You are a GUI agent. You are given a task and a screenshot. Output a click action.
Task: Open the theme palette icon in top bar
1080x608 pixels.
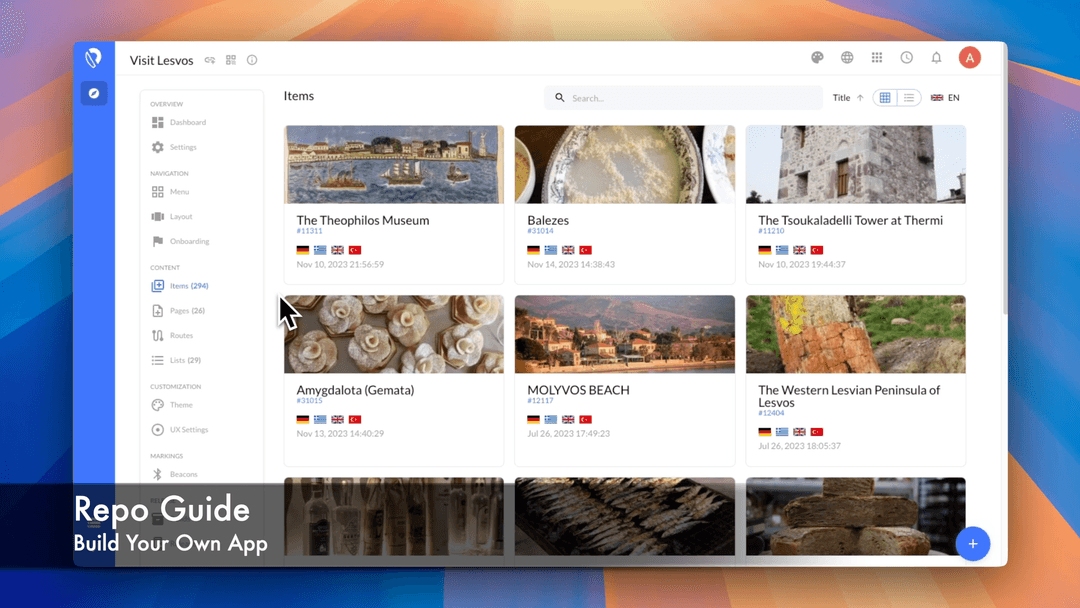(817, 58)
